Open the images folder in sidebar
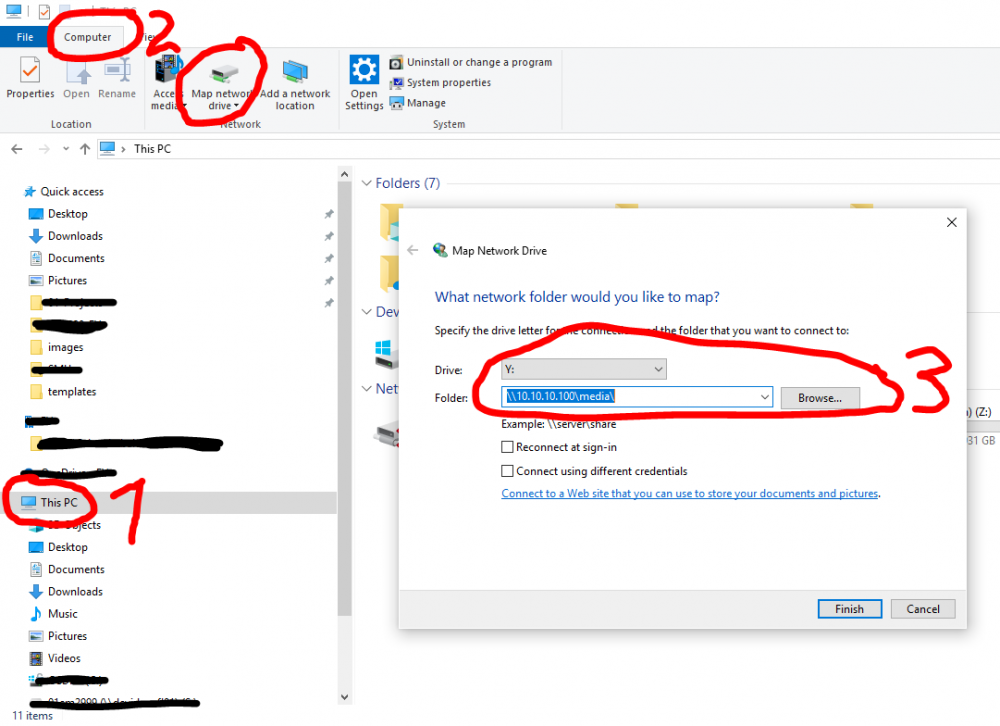The image size is (1000, 726). point(57,347)
